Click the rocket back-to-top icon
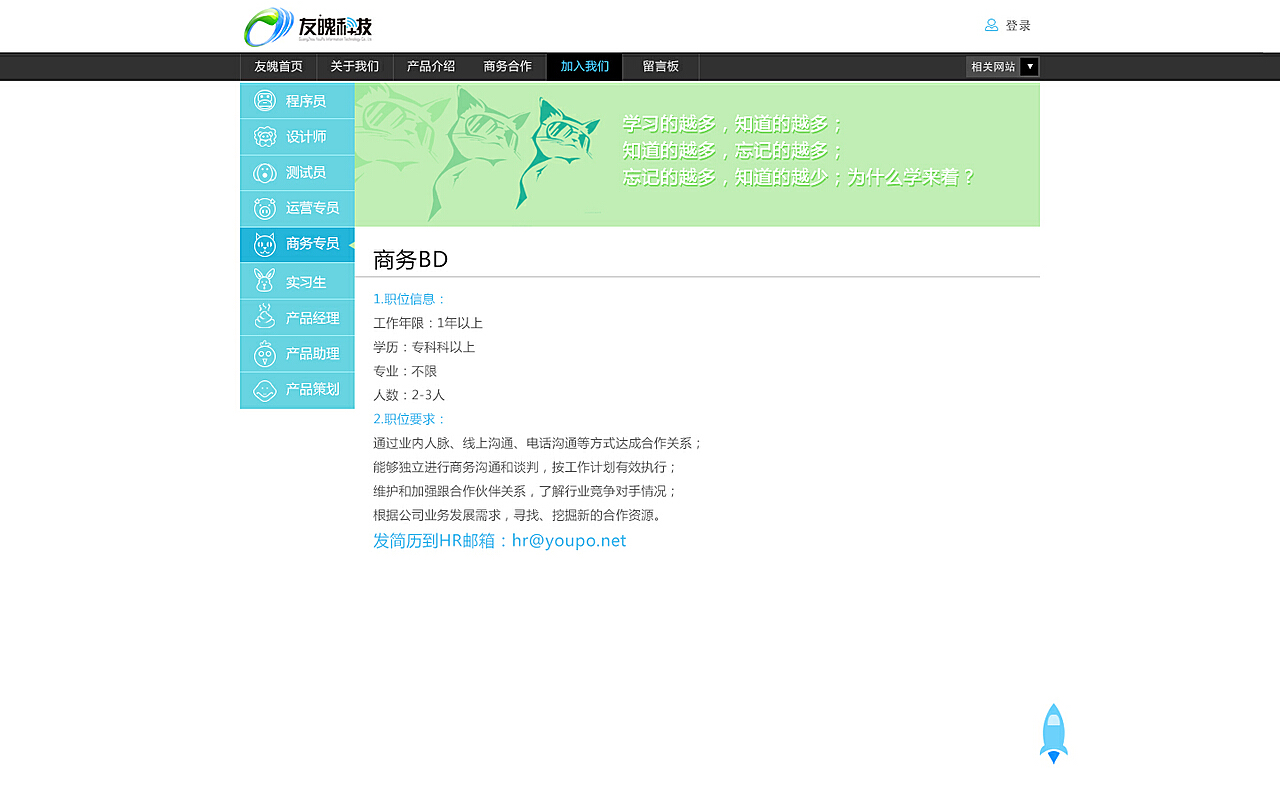This screenshot has height=800, width=1280. (1054, 734)
